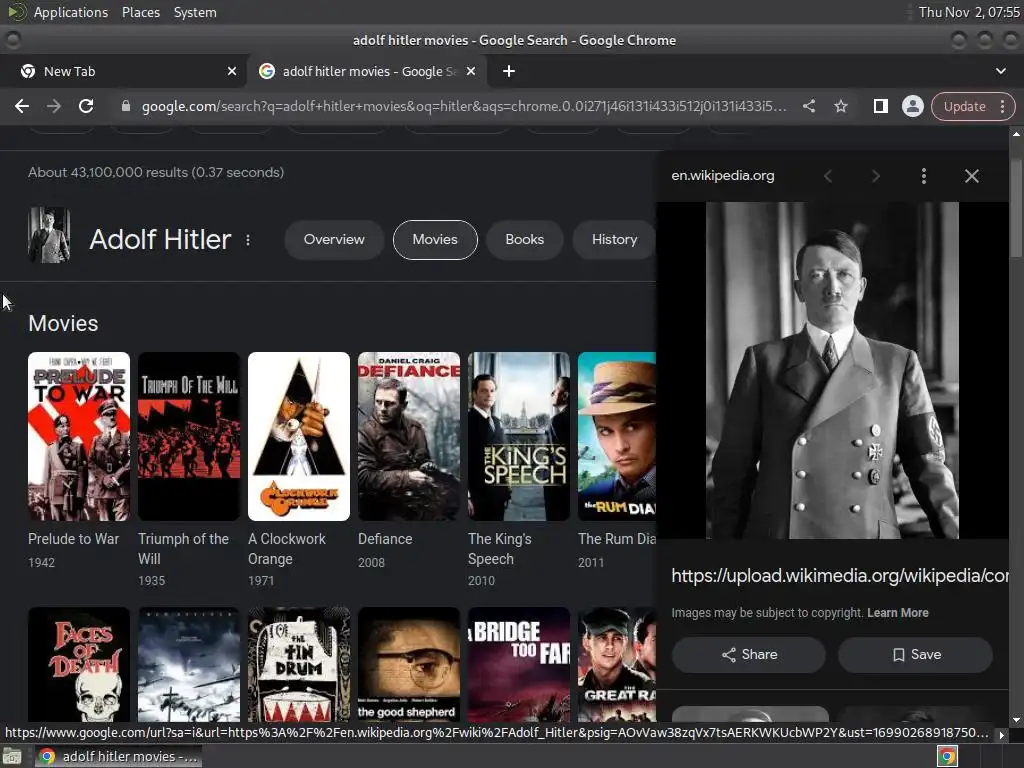
Task: Open the more options next to Adolf Hitler
Action: pyautogui.click(x=248, y=240)
